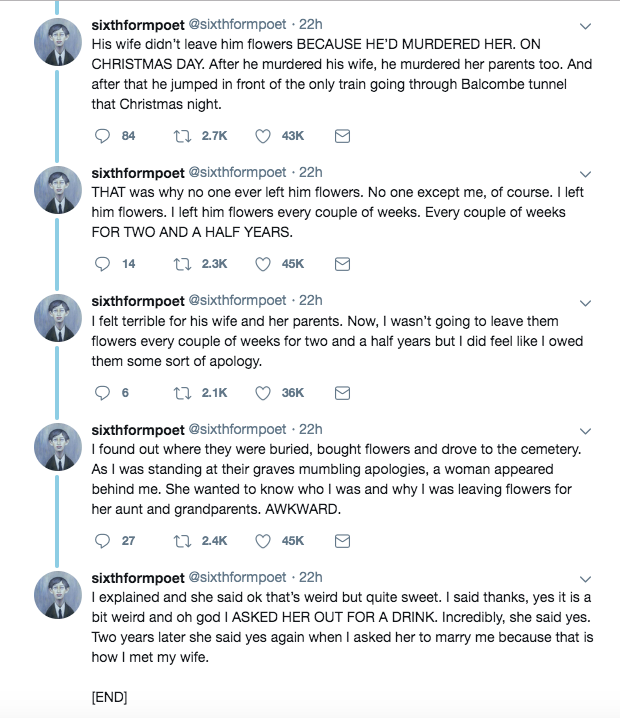Viewport: 620px width, 718px height.
Task: Open chevron menu on 'I felt terrible' tweet
Action: click(585, 303)
